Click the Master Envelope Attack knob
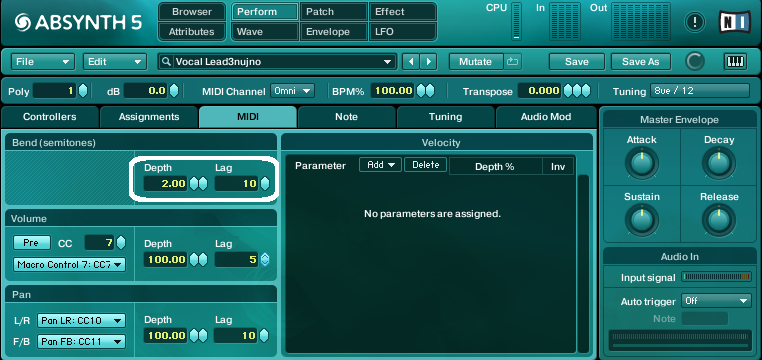The height and width of the screenshot is (360, 762). pos(641,163)
